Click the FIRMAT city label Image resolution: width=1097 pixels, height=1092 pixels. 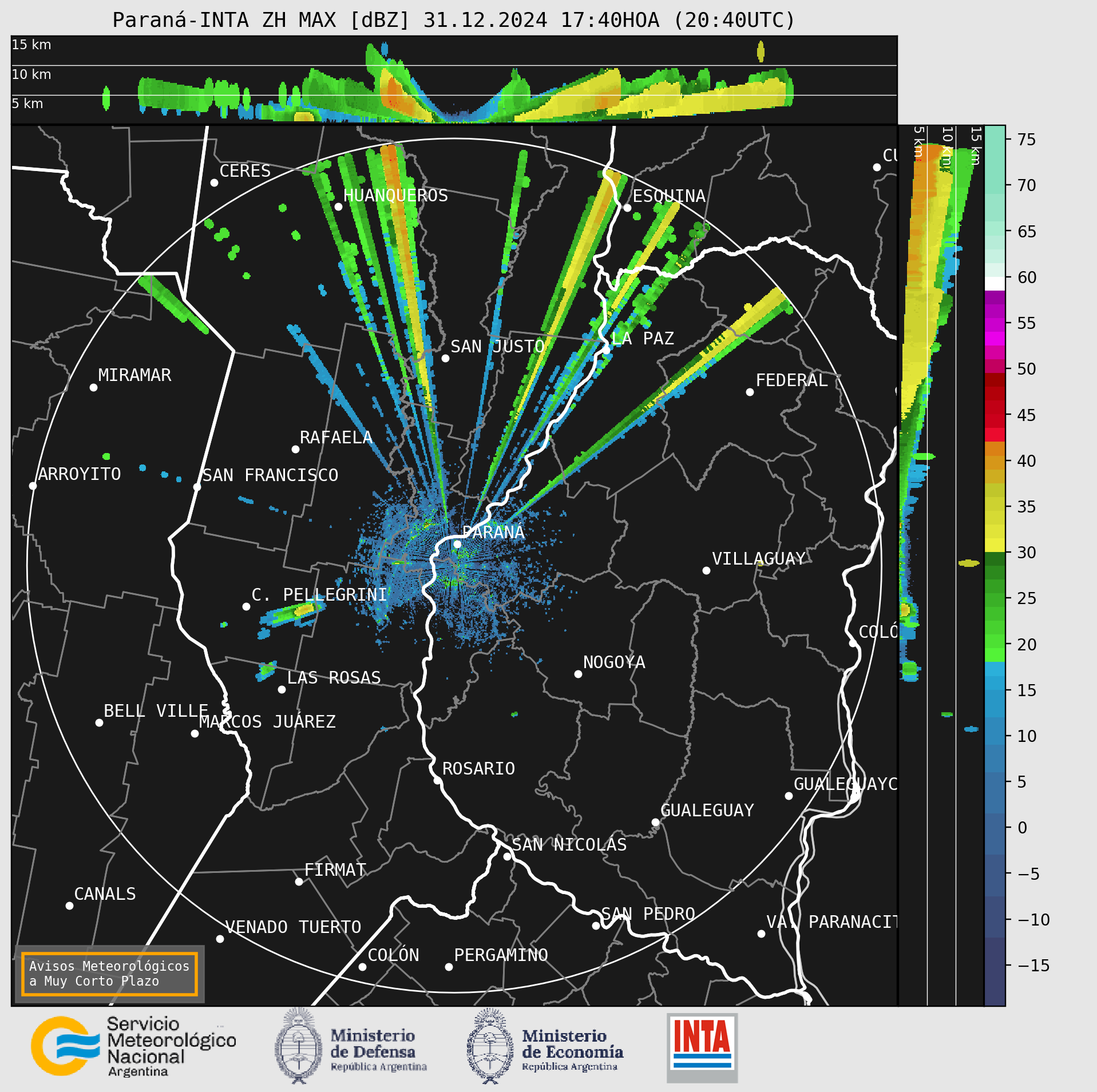point(335,869)
